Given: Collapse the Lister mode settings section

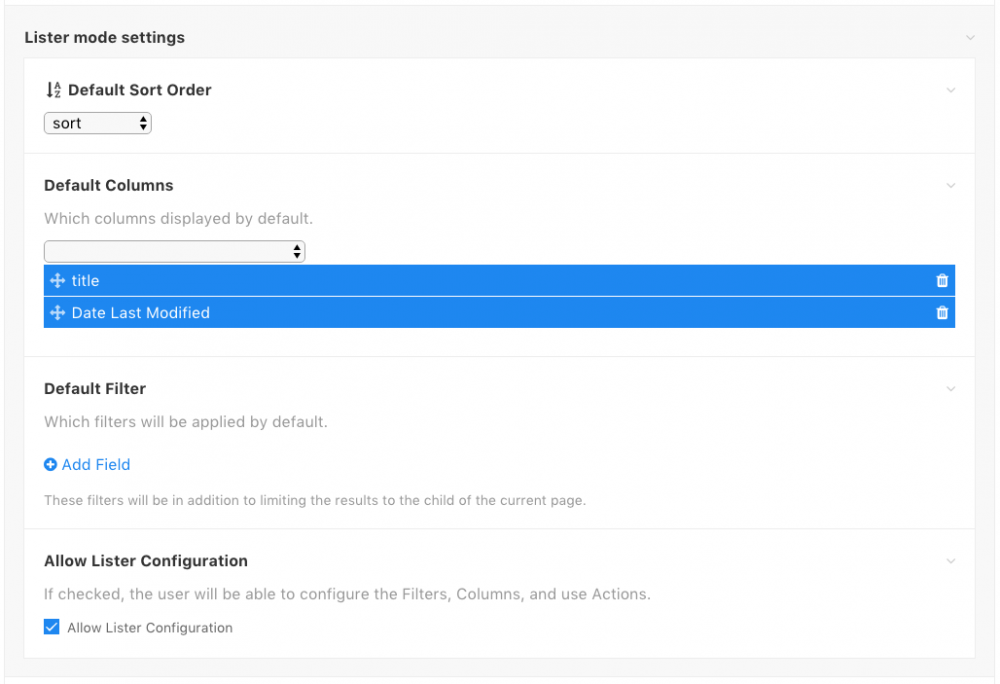Looking at the screenshot, I should 969,38.
